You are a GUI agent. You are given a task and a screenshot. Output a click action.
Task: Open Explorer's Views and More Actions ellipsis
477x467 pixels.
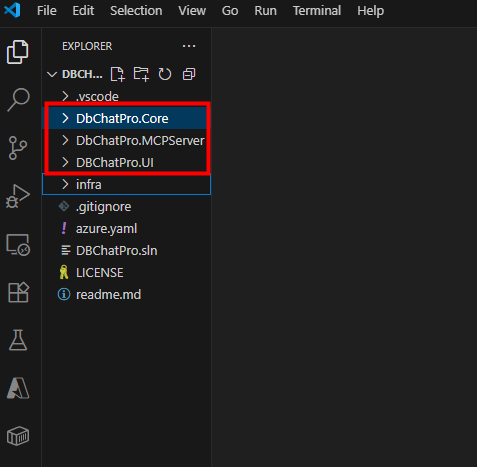pyautogui.click(x=189, y=46)
